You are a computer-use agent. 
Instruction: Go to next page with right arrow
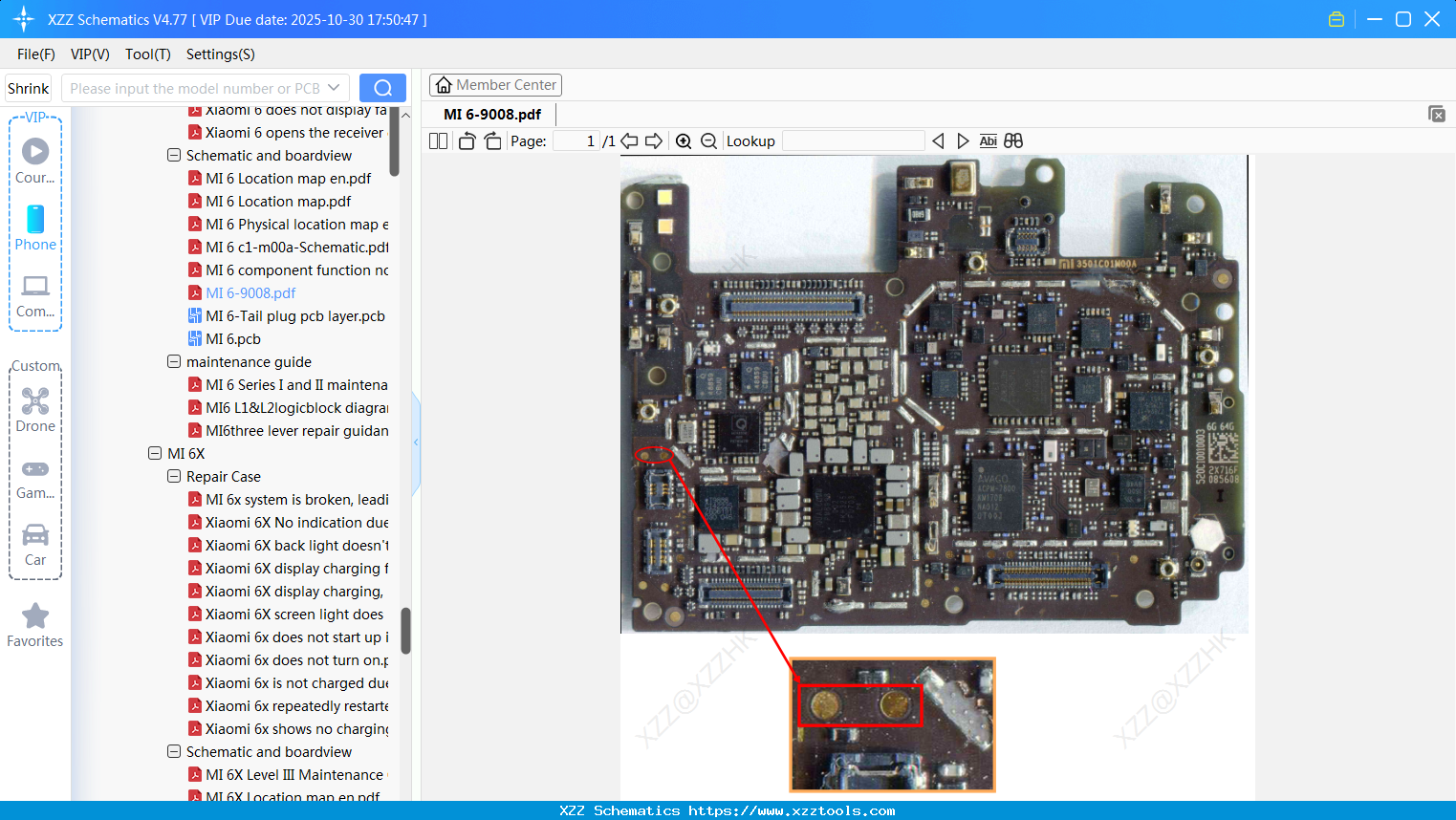(654, 141)
